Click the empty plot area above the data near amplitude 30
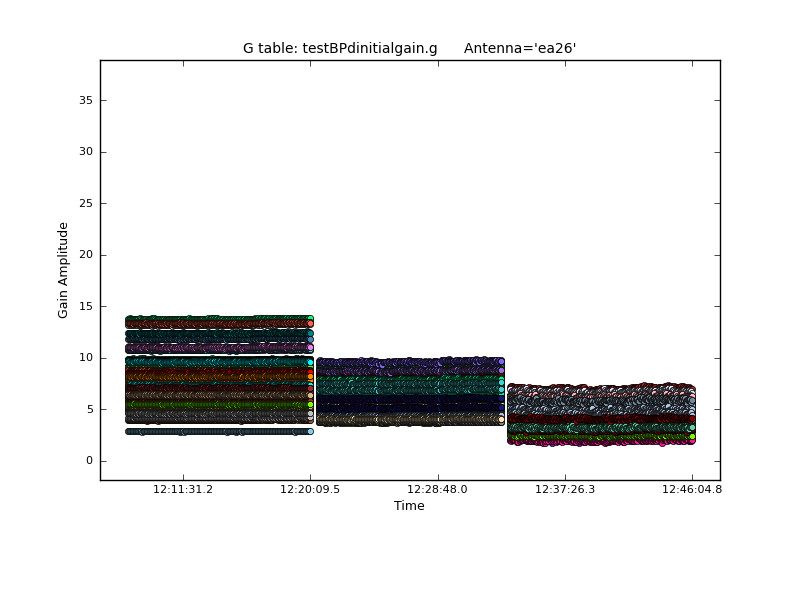The image size is (800, 600). click(410, 152)
